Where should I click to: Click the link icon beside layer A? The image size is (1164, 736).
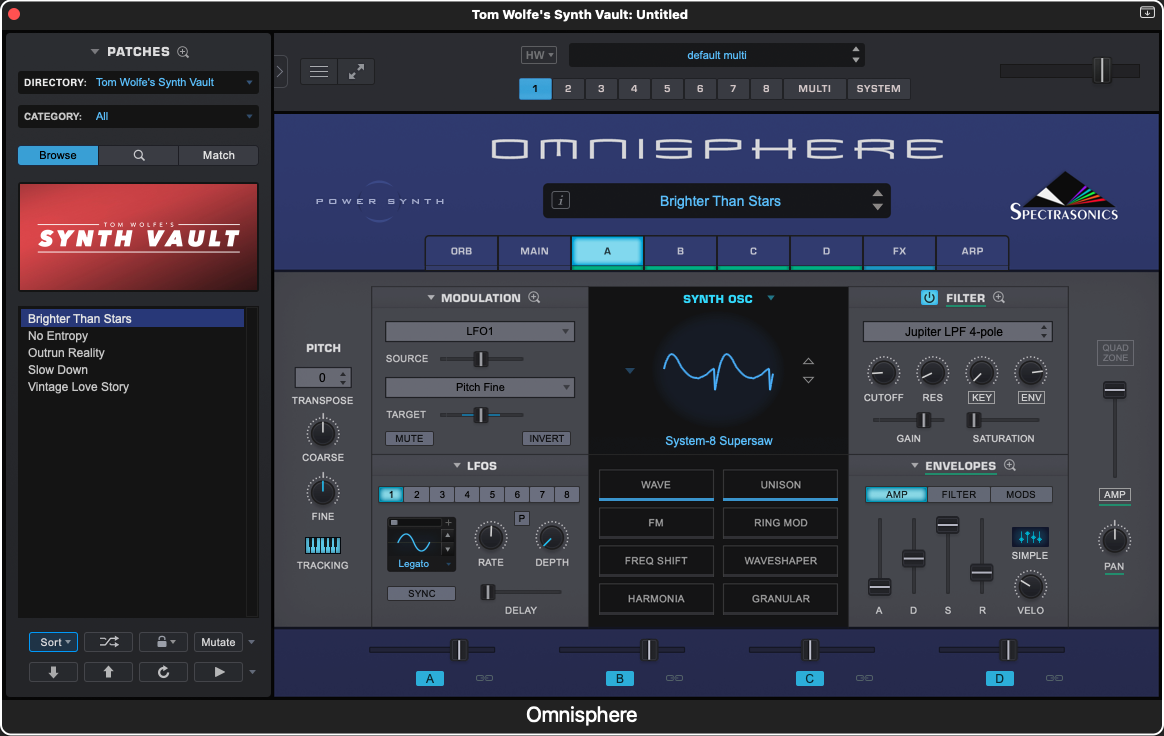(x=484, y=678)
